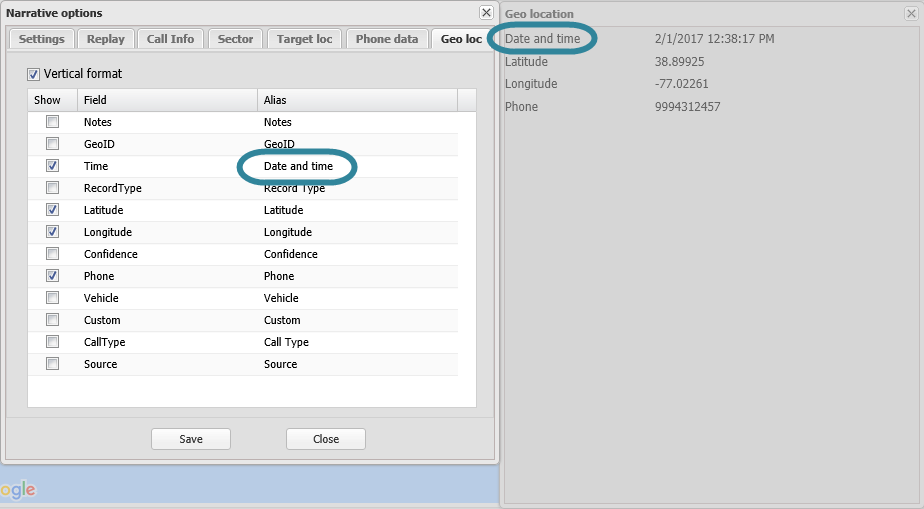Enable the Notes field checkbox
The image size is (924, 509).
[52, 122]
